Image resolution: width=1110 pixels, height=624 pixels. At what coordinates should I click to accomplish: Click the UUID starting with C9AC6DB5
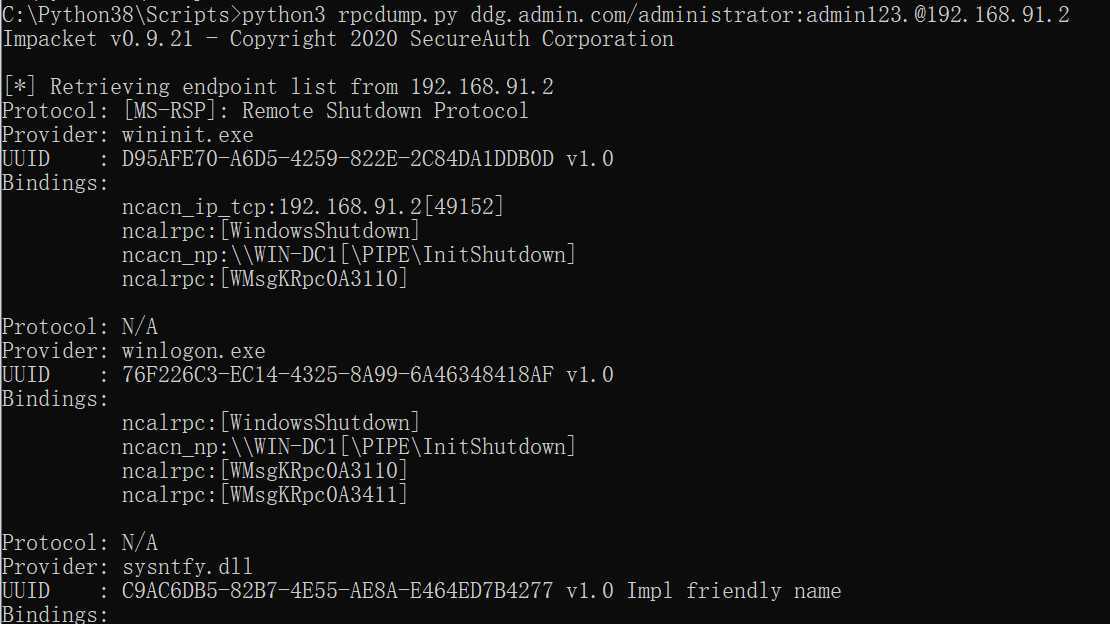337,591
